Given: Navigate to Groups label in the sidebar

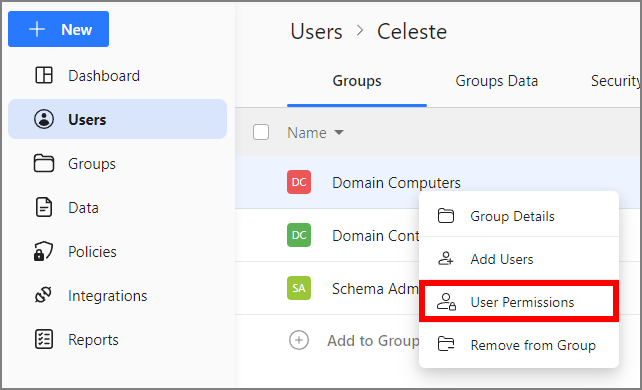Looking at the screenshot, I should (92, 164).
